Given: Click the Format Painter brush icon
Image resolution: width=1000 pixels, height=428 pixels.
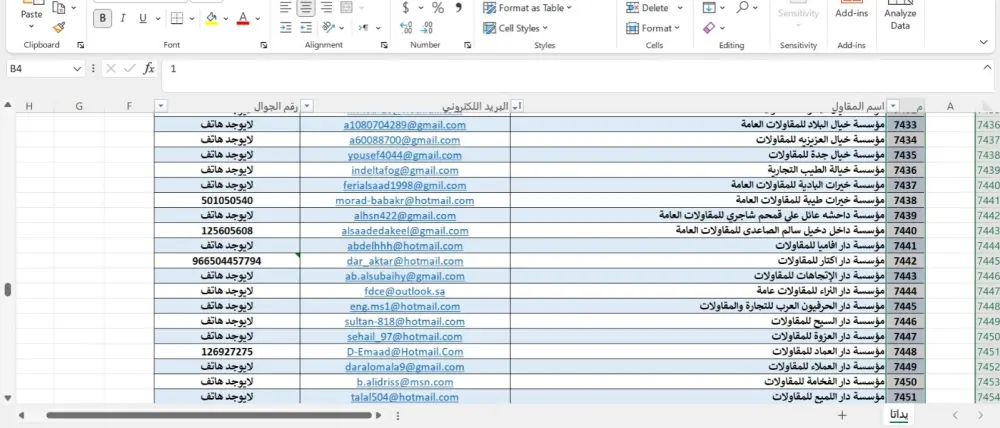Looking at the screenshot, I should [x=59, y=27].
